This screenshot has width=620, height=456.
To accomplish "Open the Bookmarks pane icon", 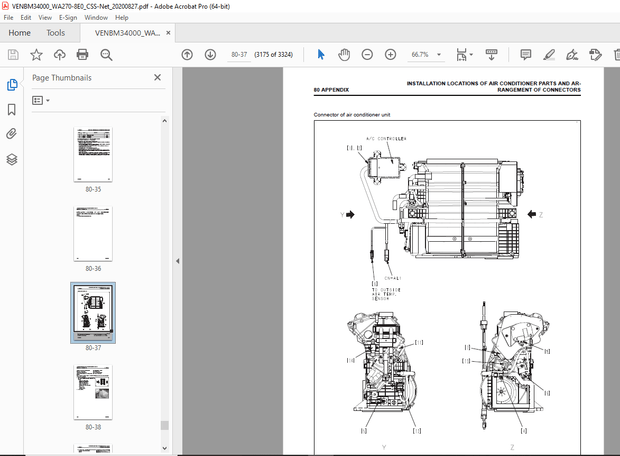I will click(12, 110).
